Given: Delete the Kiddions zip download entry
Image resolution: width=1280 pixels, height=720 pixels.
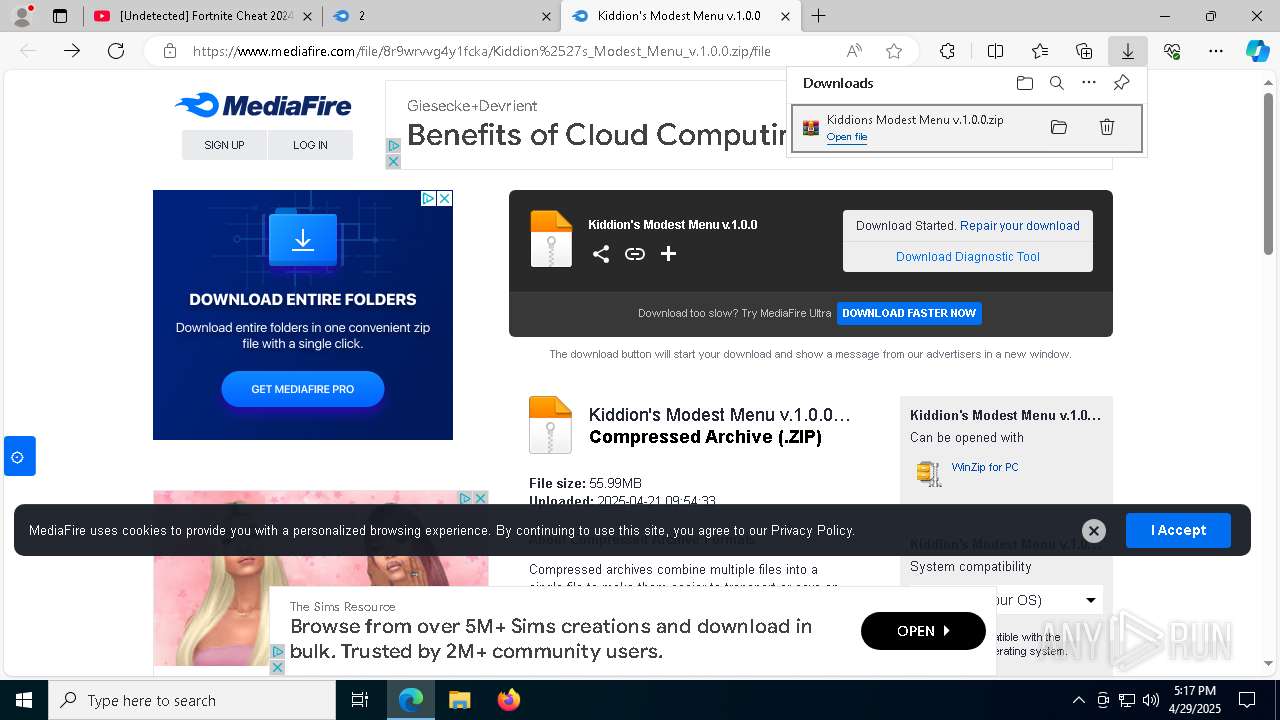Looking at the screenshot, I should pos(1107,127).
